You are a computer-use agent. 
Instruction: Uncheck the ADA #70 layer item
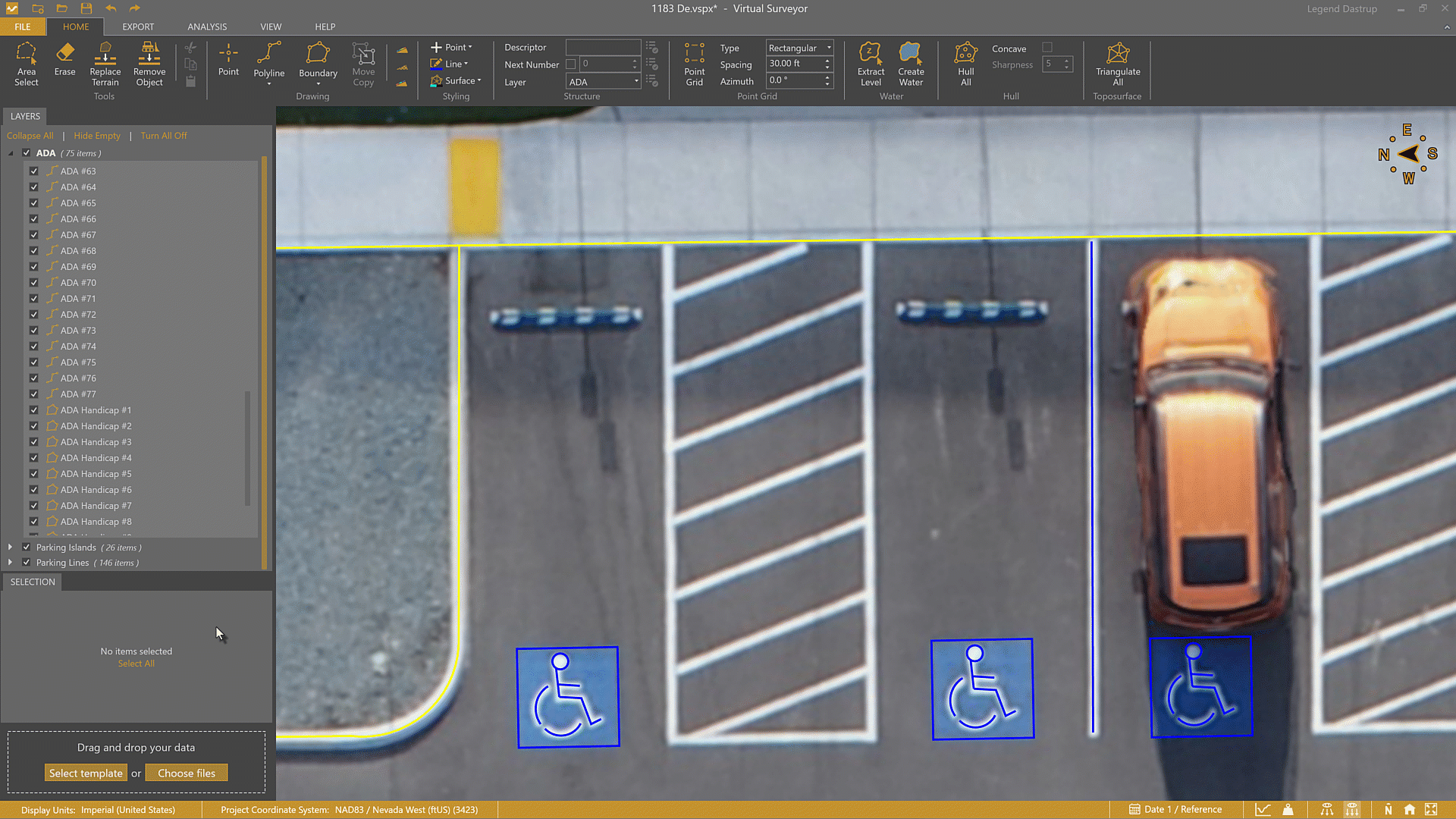[34, 283]
